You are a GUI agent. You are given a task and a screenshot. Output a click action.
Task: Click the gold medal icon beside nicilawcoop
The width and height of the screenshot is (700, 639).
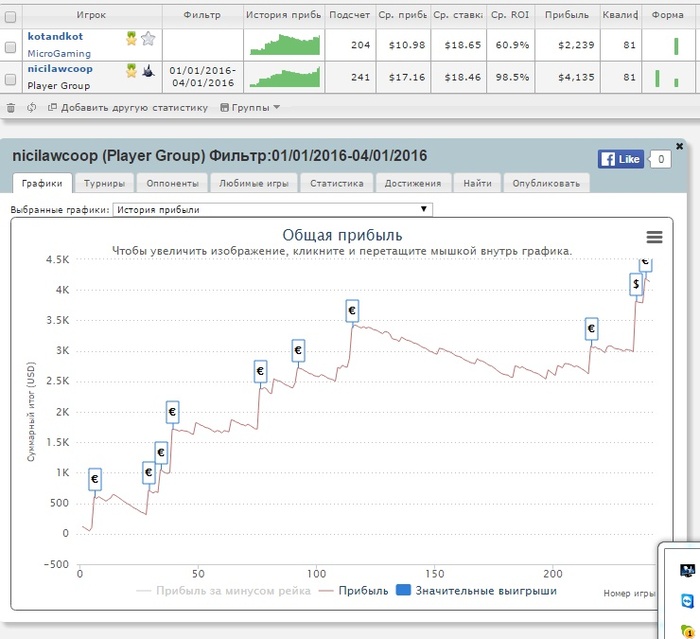[x=131, y=71]
